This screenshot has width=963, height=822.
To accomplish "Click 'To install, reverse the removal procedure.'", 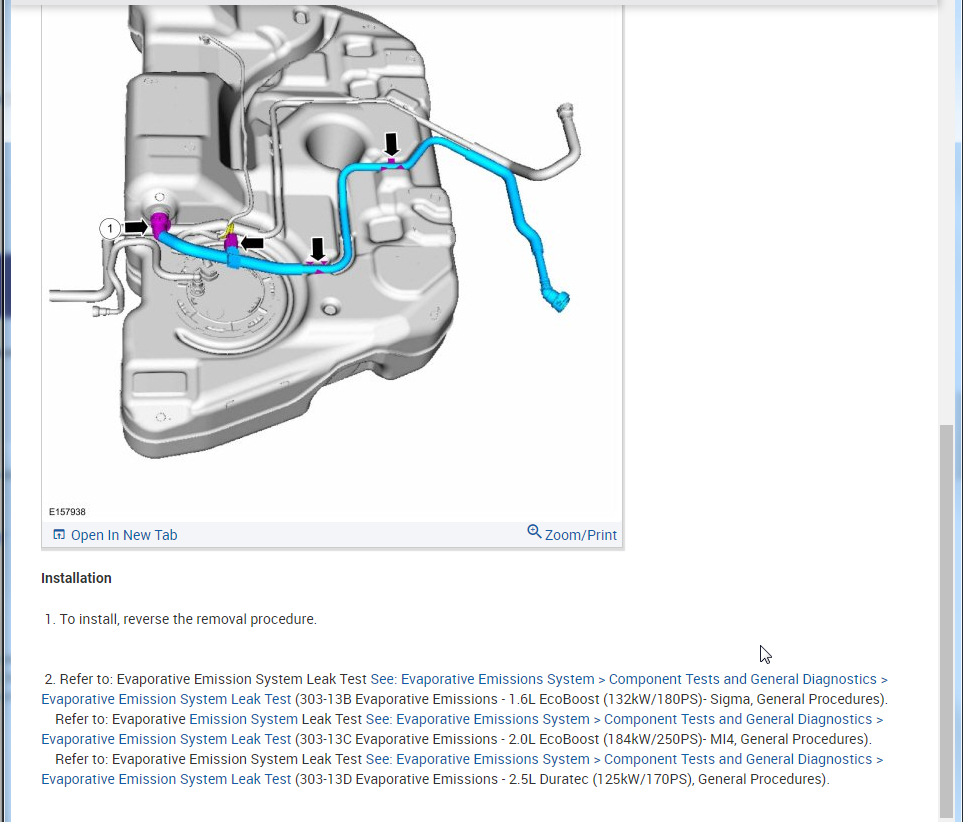I will pos(188,619).
